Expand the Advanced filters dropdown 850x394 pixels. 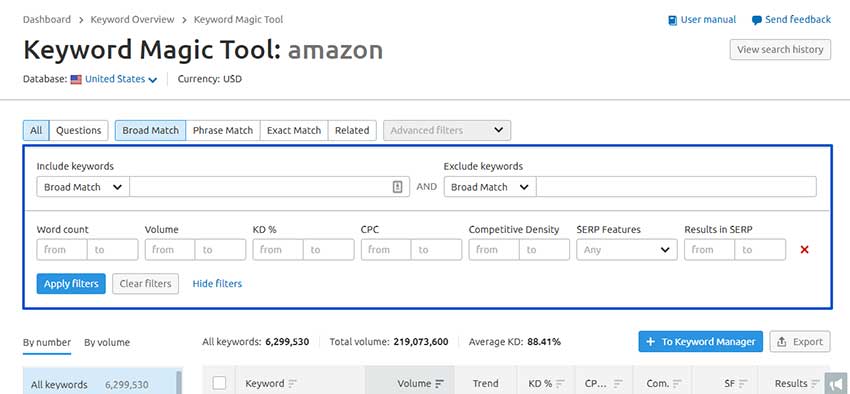click(x=447, y=131)
